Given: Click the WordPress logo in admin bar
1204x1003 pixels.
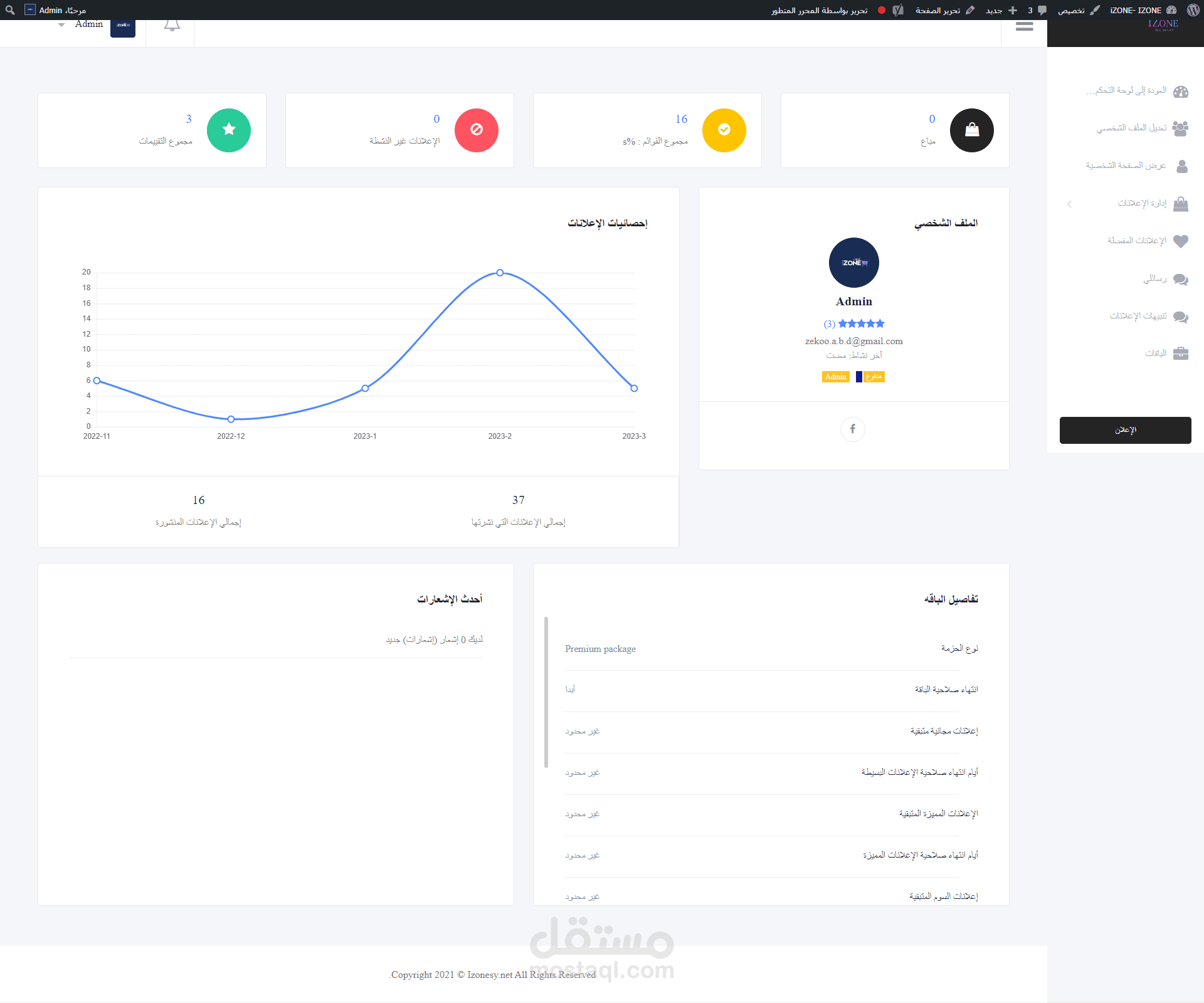Looking at the screenshot, I should [x=1193, y=10].
